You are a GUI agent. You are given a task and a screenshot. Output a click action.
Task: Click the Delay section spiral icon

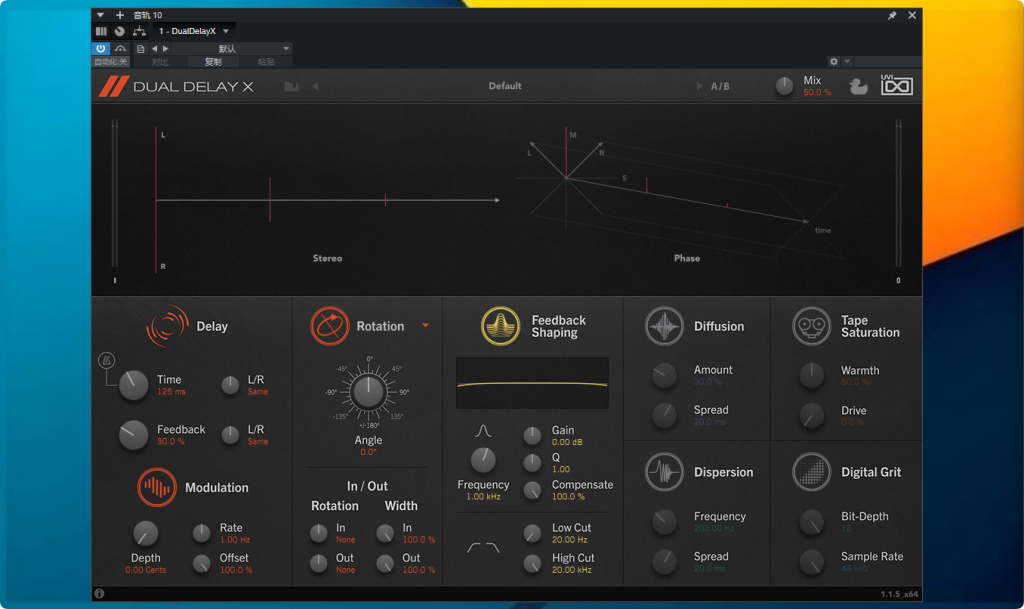pos(167,326)
